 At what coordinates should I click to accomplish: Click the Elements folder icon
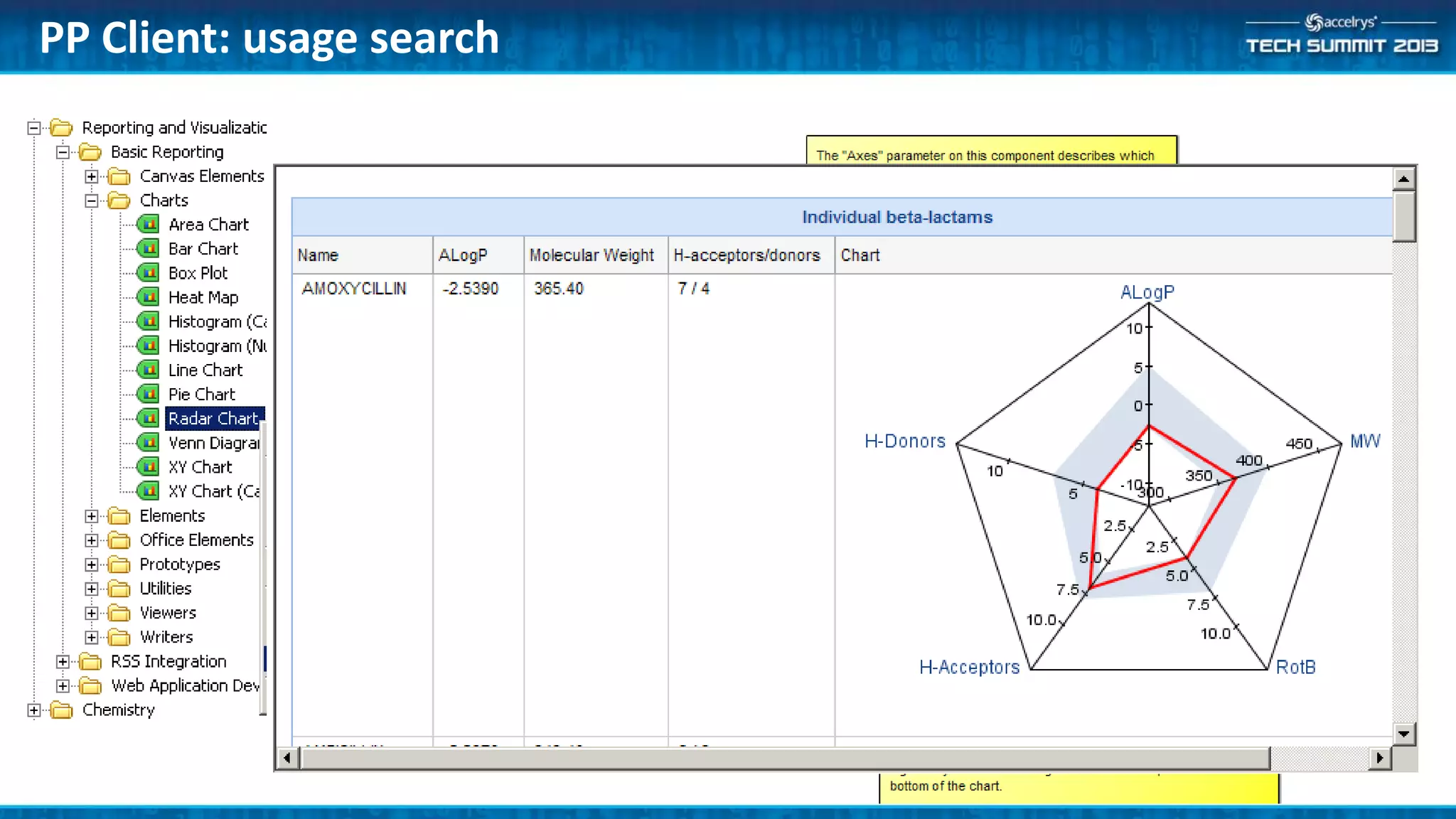119,516
